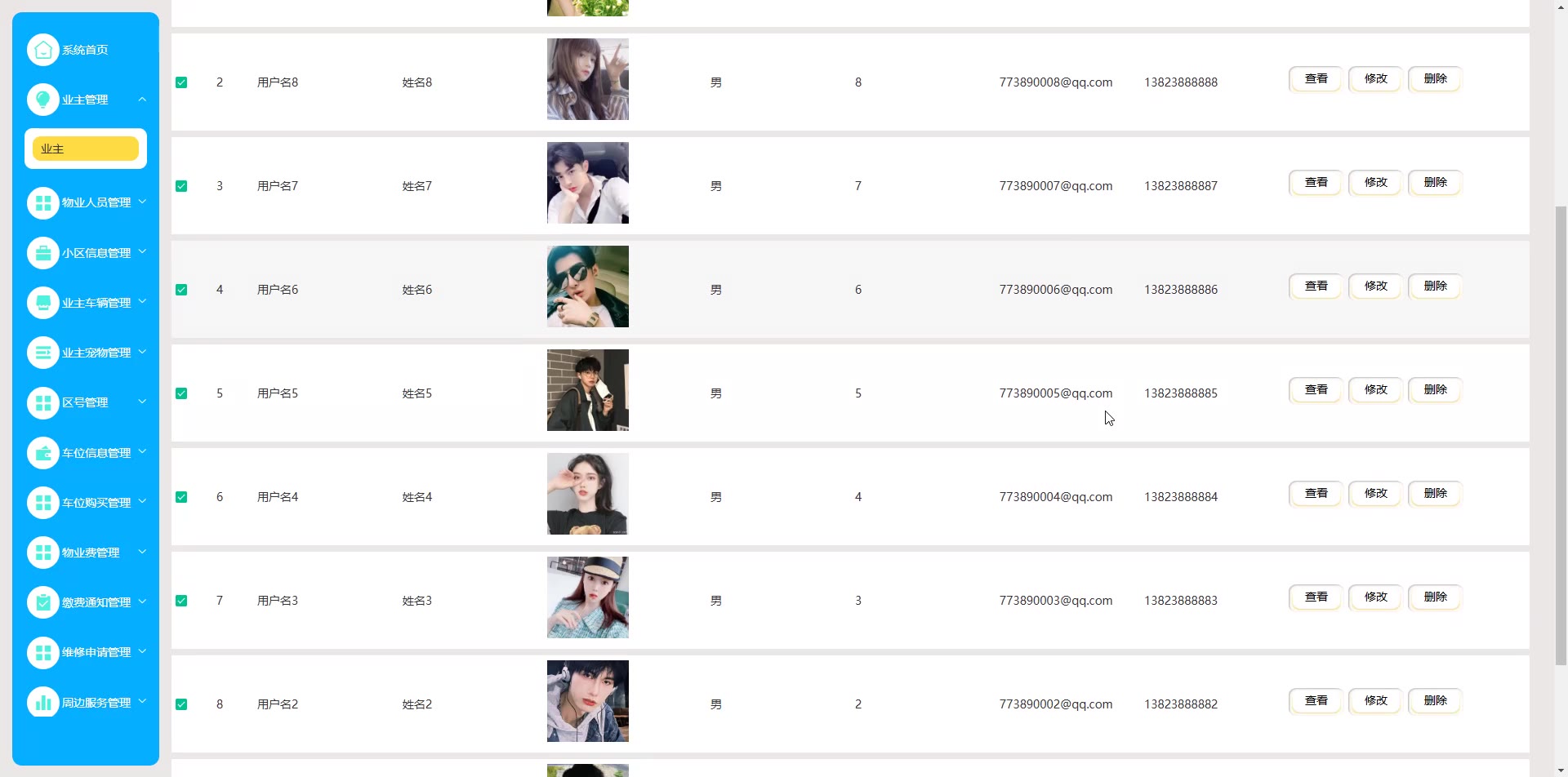Expand the 区号管理 chevron
The width and height of the screenshot is (1568, 777).
(142, 402)
